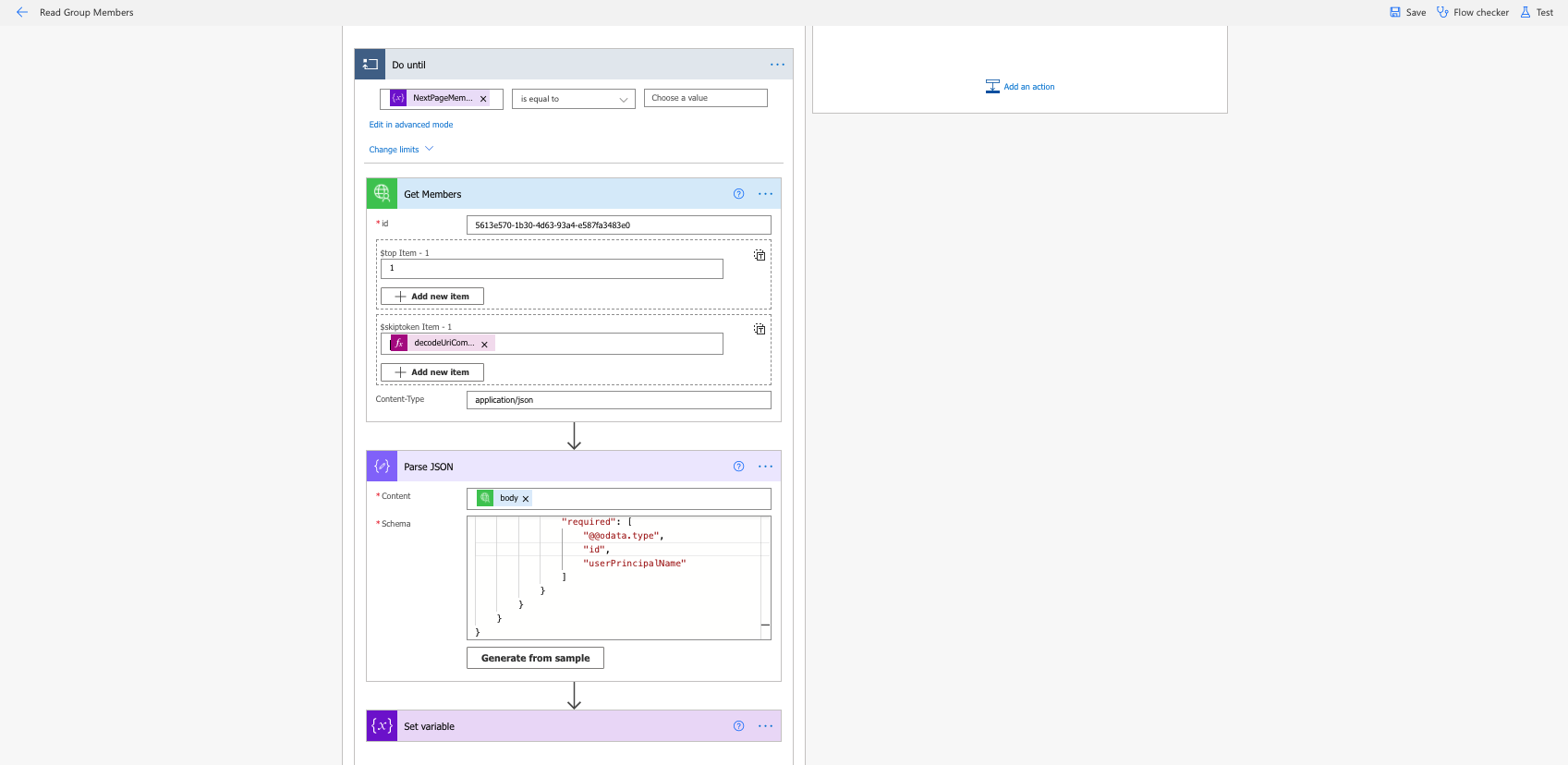This screenshot has height=765, width=1568.
Task: Open help for Get Members action
Action: click(x=738, y=194)
